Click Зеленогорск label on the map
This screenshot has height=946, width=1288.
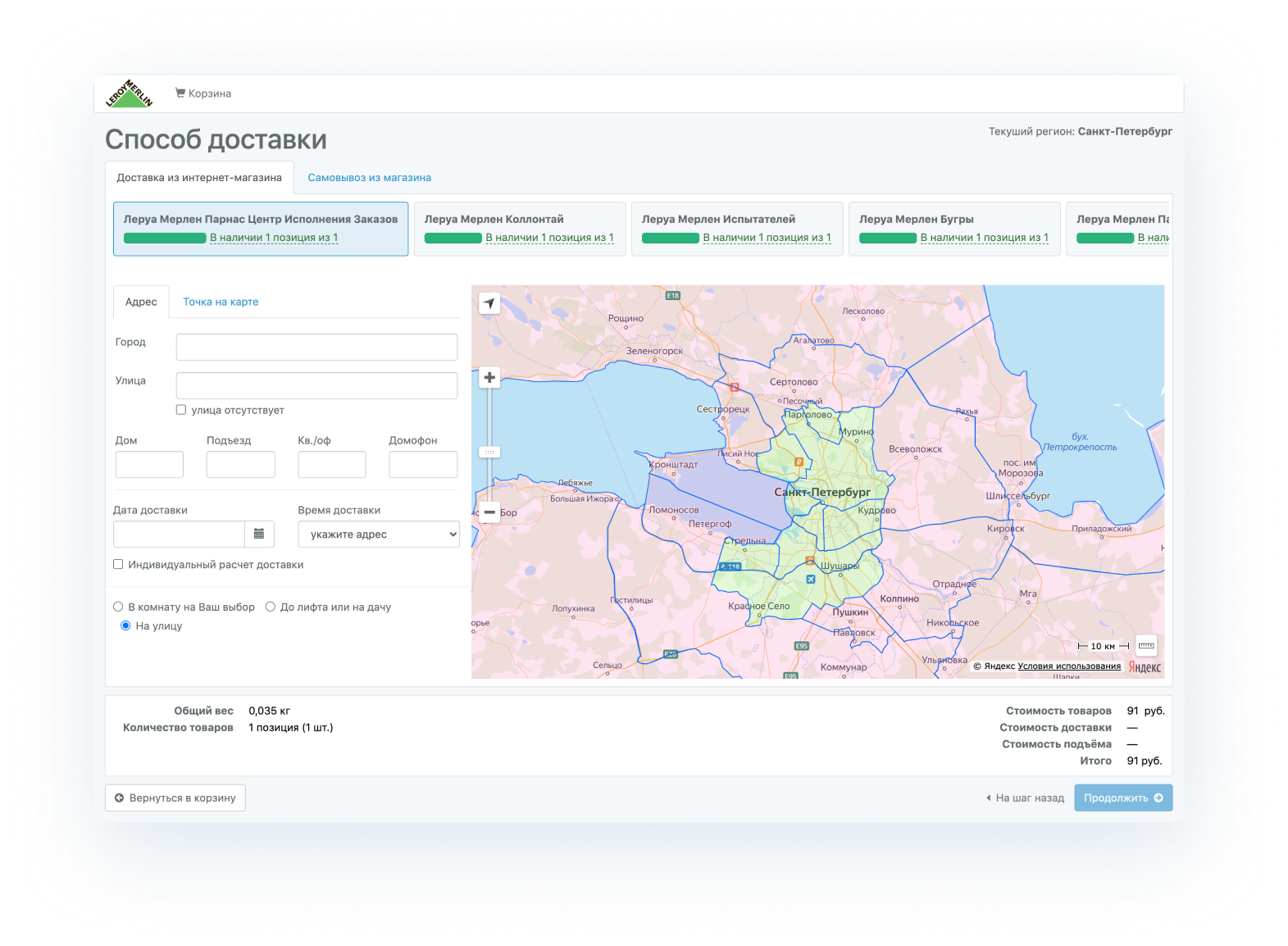coord(654,351)
